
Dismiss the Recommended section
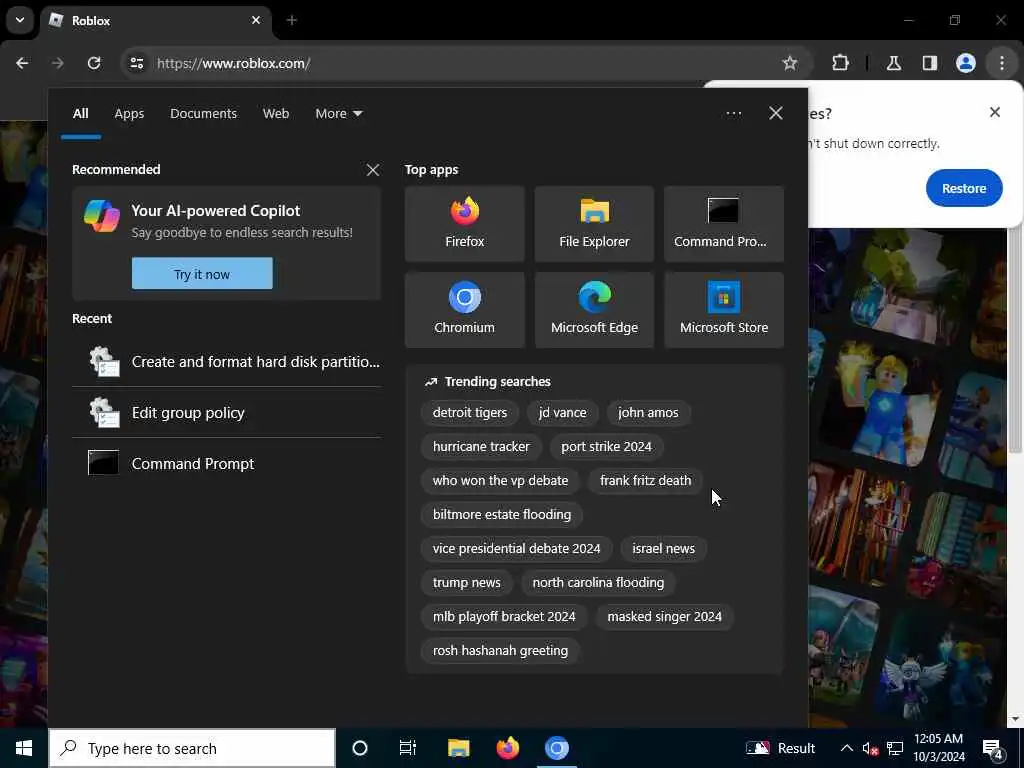(373, 170)
